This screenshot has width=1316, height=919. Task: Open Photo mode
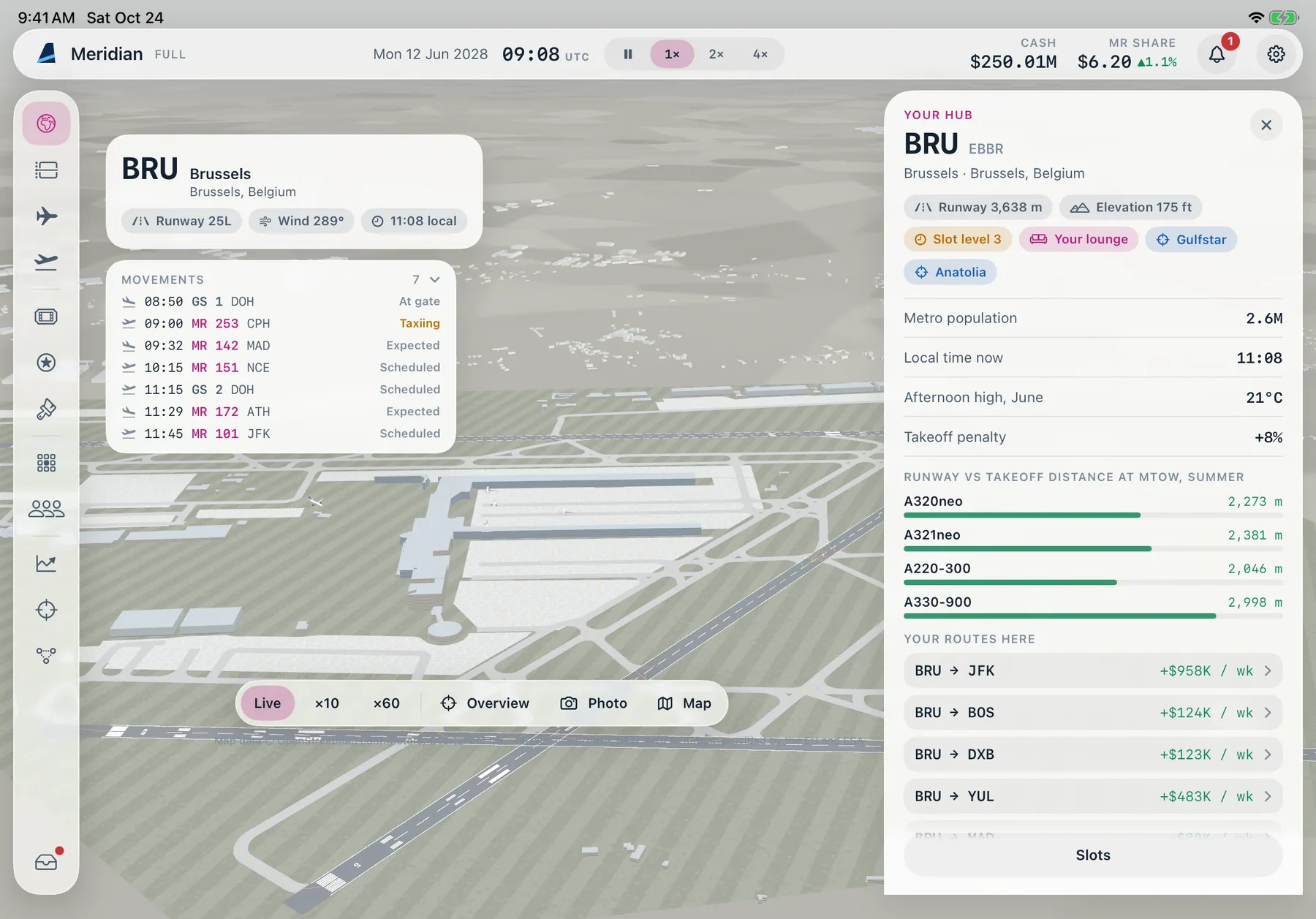click(x=594, y=703)
